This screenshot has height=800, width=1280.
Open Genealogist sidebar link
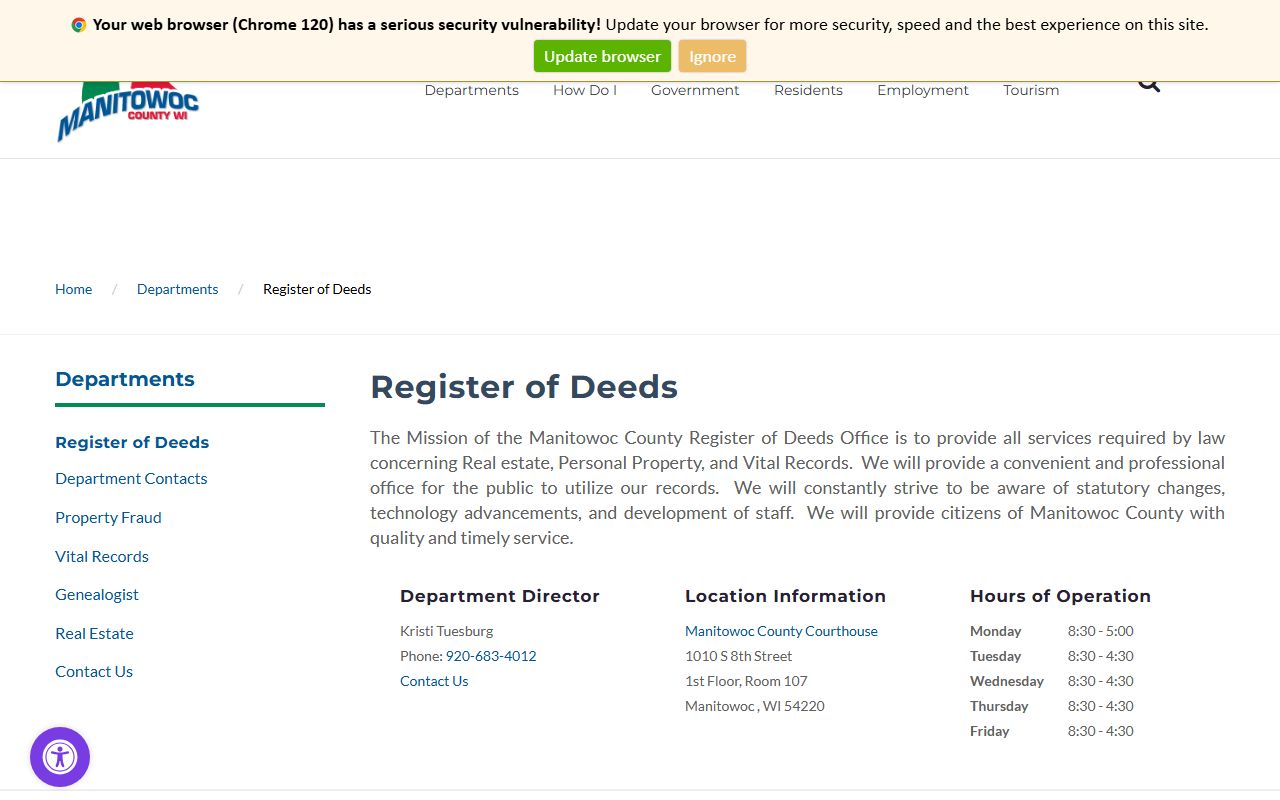[x=97, y=594]
